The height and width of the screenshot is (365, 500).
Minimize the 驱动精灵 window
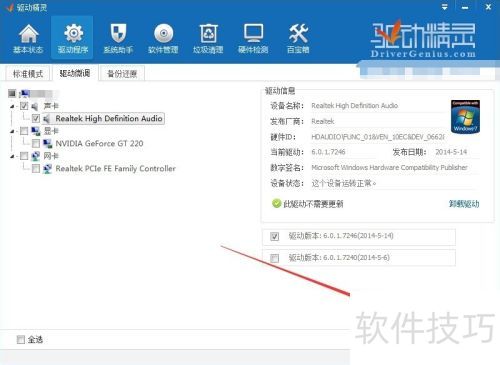(465, 7)
